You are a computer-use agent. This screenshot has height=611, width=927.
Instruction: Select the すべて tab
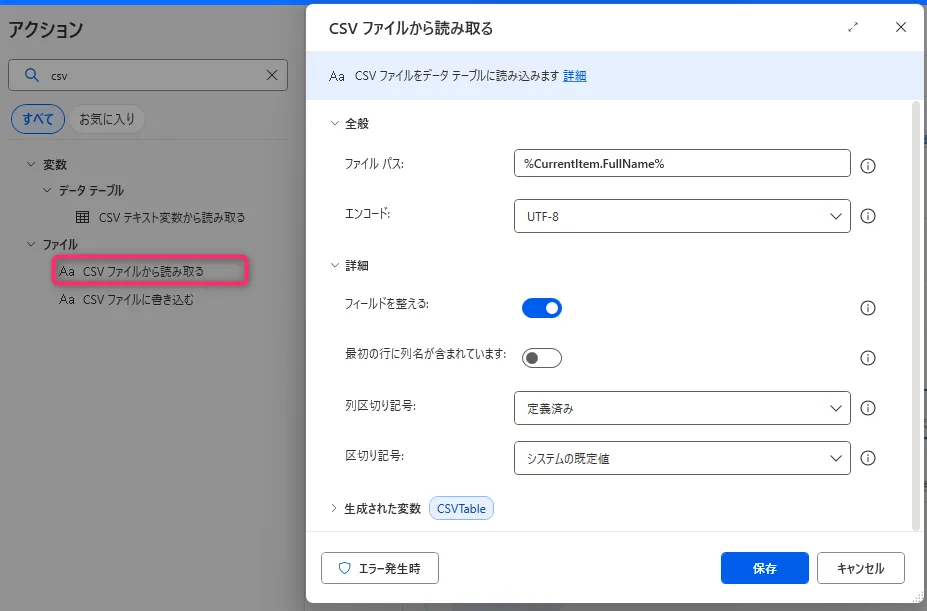coord(38,119)
